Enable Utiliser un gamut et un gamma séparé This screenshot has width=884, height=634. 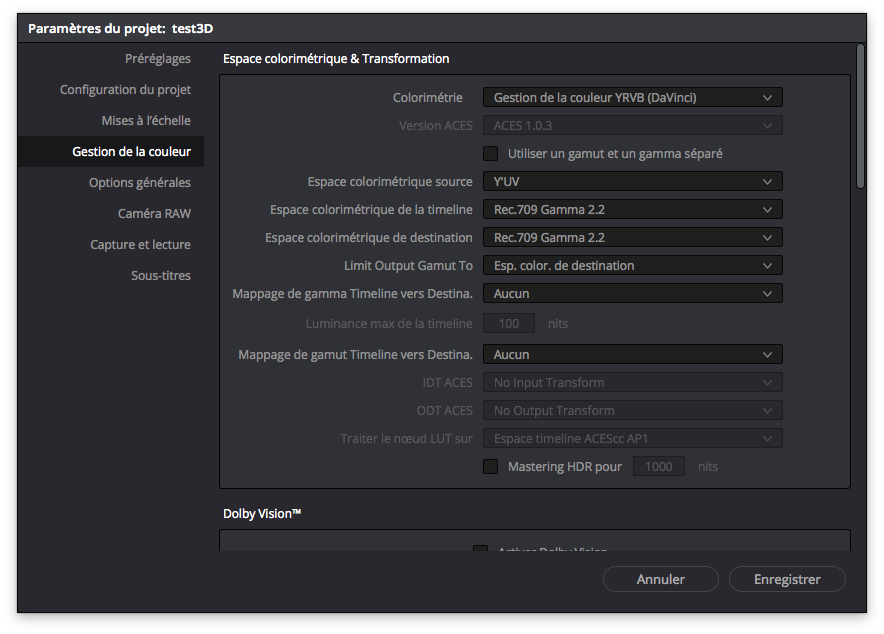pyautogui.click(x=490, y=153)
